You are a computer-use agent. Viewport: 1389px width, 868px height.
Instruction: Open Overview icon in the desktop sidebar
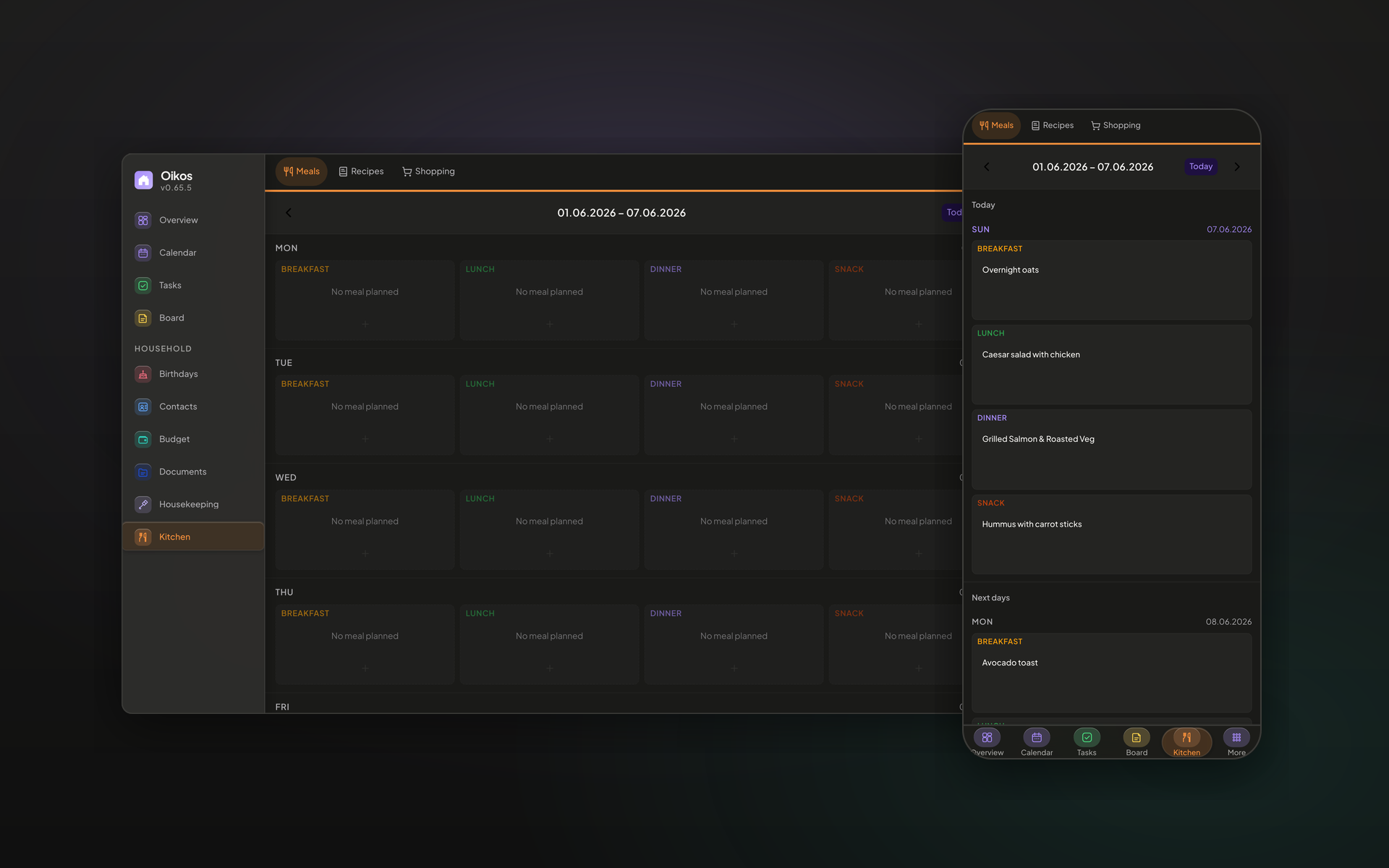143,221
